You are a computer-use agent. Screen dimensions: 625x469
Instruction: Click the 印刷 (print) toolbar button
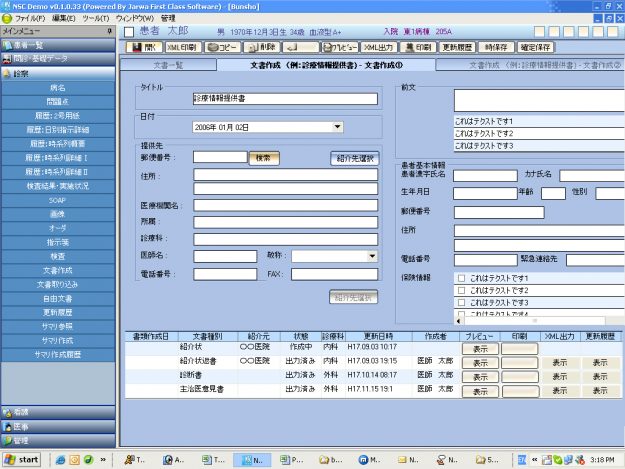coord(418,47)
